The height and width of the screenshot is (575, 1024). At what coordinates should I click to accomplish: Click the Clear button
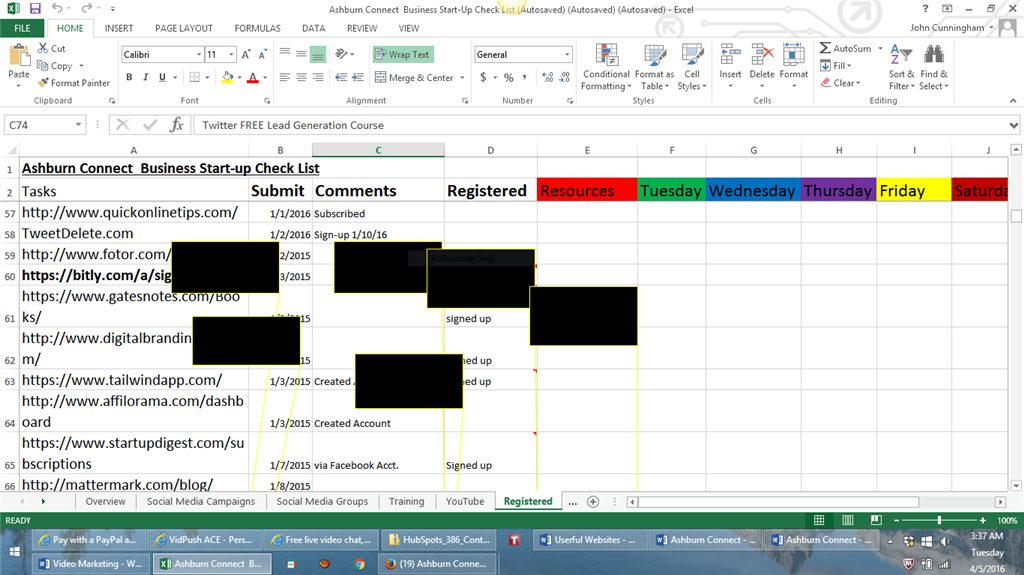[x=840, y=83]
